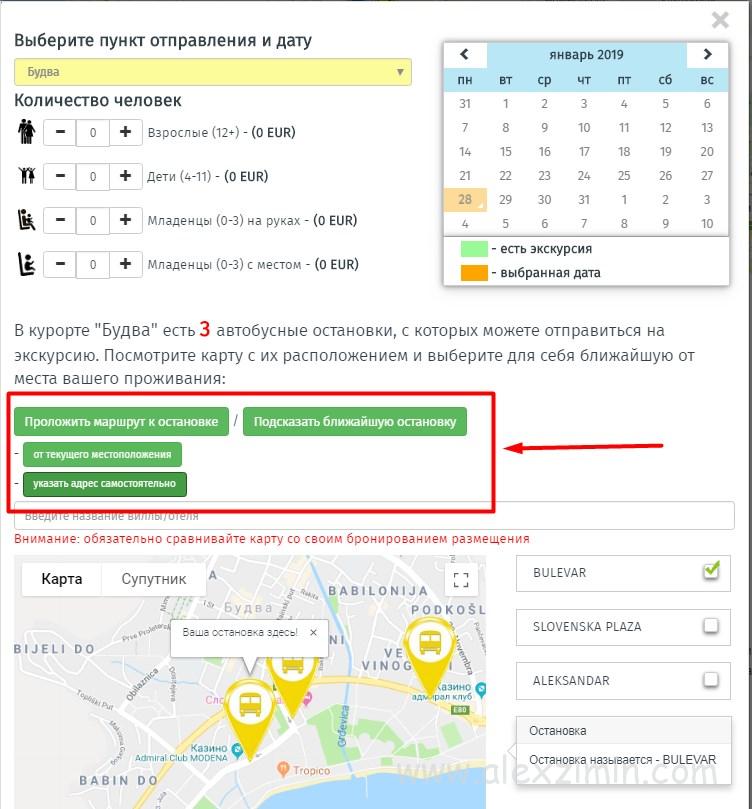The height and width of the screenshot is (809, 752).
Task: Select January 27 in the calendar
Action: 707,175
